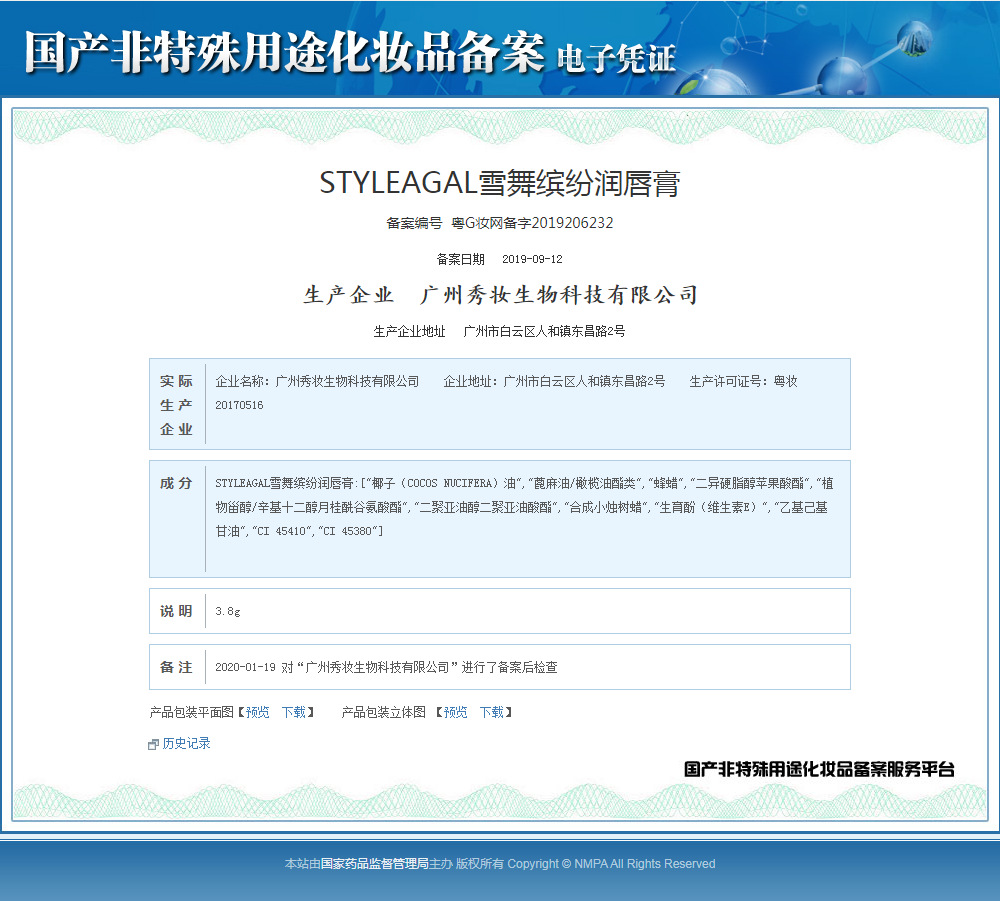This screenshot has width=1000, height=901.
Task: Preview the 产品包装平面图 image
Action: pyautogui.click(x=258, y=712)
